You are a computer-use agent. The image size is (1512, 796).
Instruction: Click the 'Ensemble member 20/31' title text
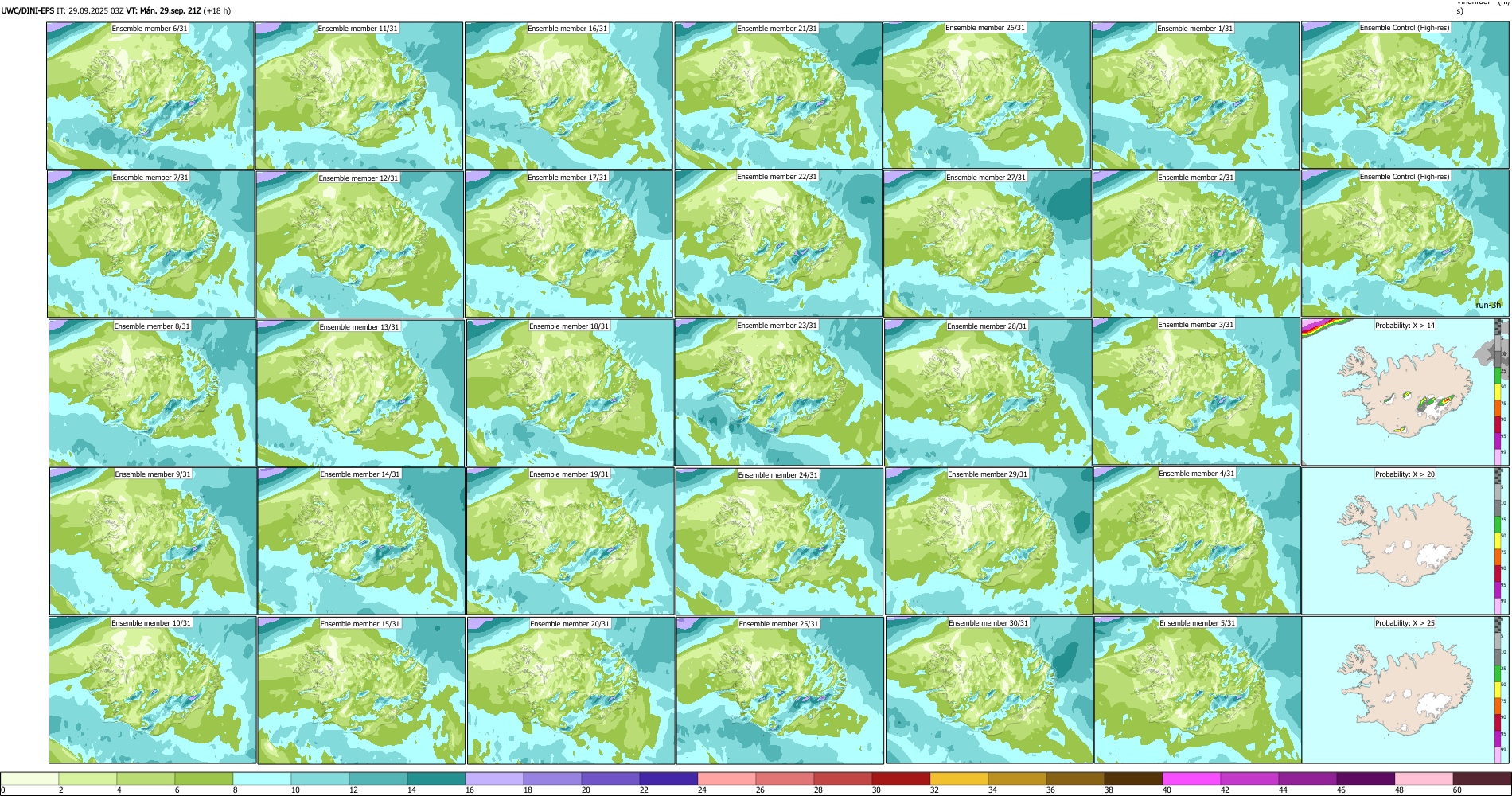(571, 624)
